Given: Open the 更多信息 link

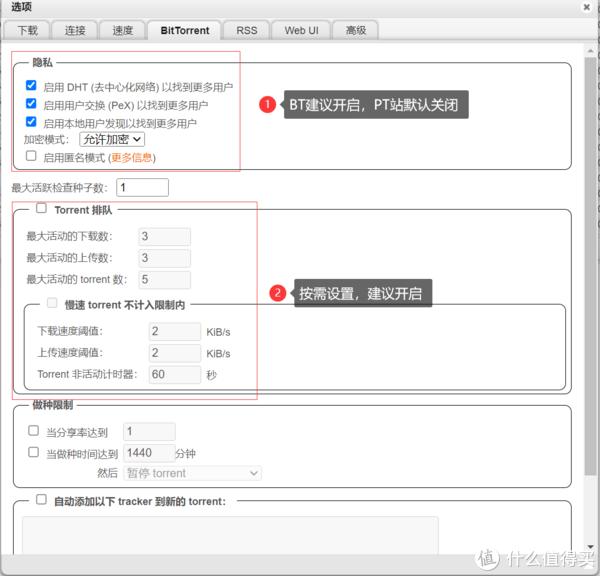Looking at the screenshot, I should 131,157.
